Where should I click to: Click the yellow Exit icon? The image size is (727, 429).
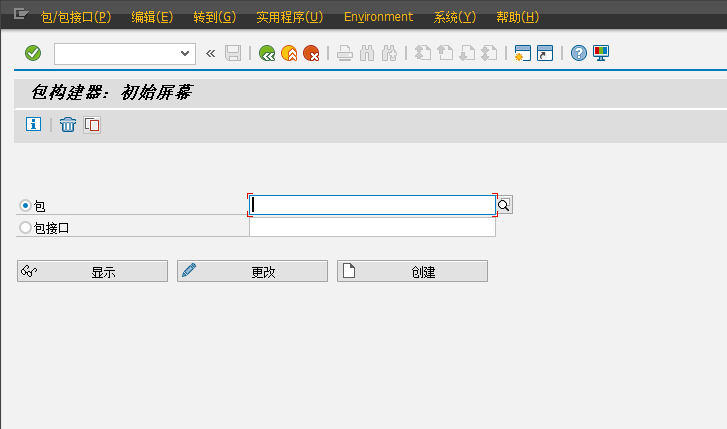click(x=289, y=53)
